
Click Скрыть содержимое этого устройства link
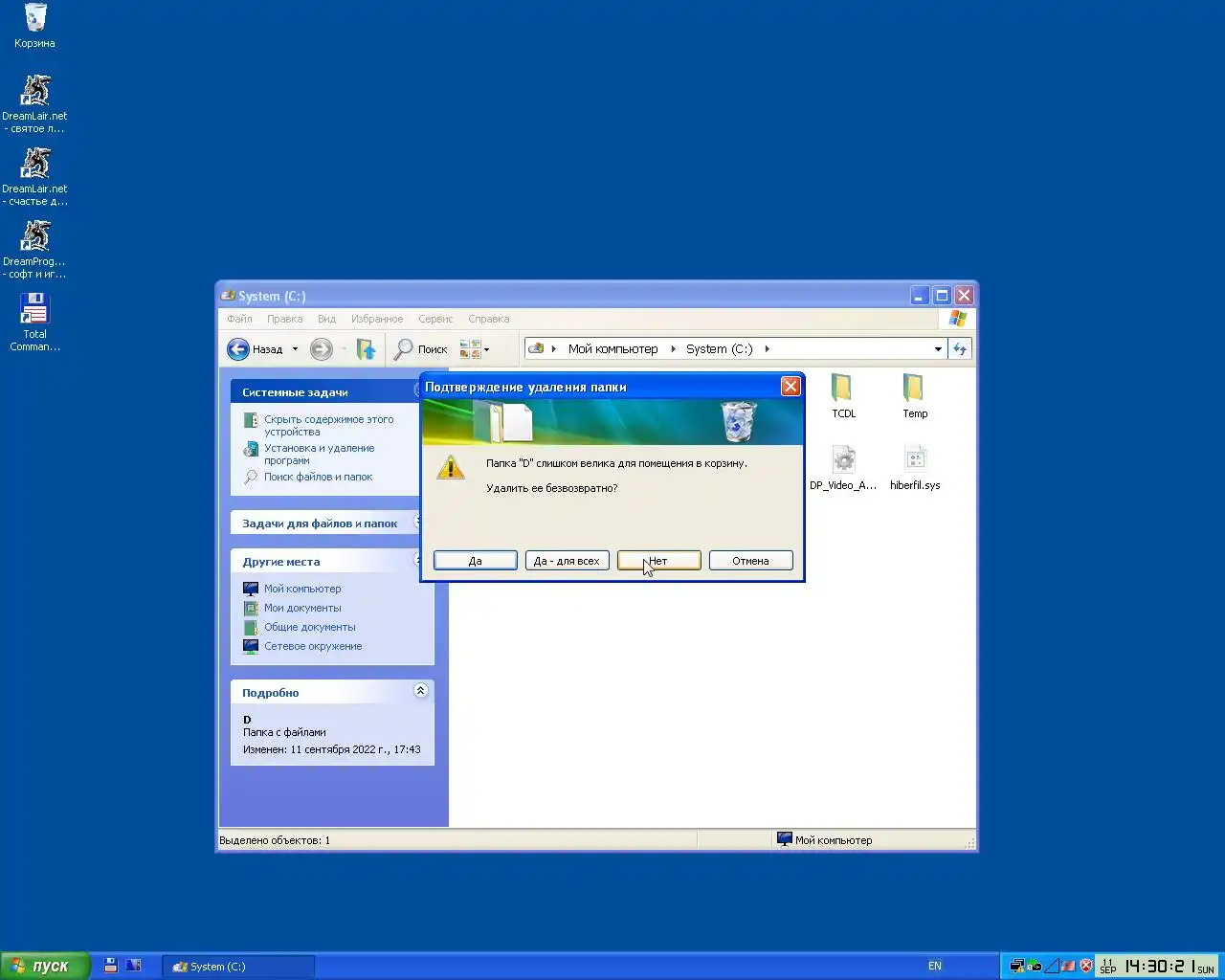(328, 425)
